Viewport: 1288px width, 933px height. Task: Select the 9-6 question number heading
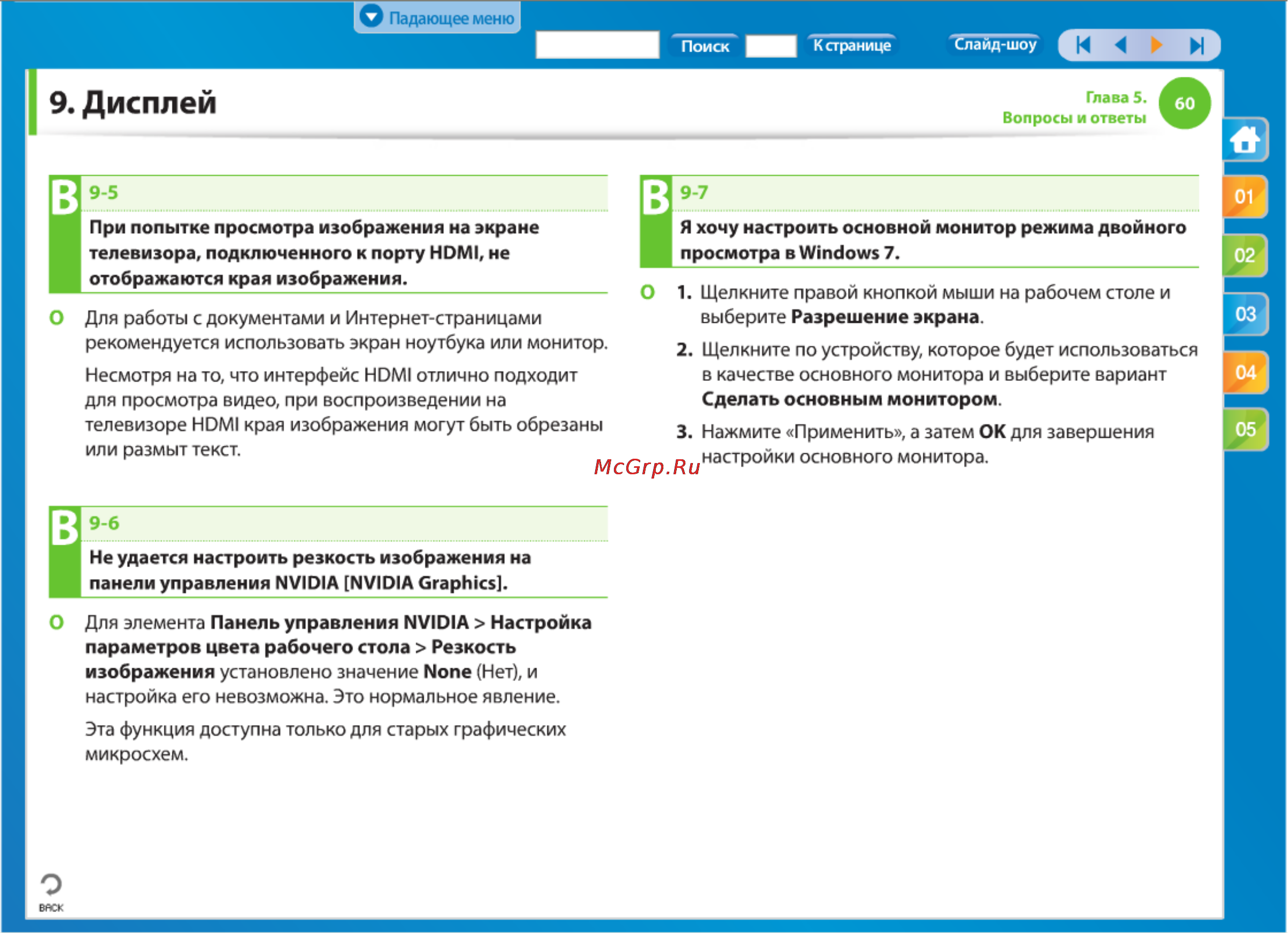coord(104,523)
